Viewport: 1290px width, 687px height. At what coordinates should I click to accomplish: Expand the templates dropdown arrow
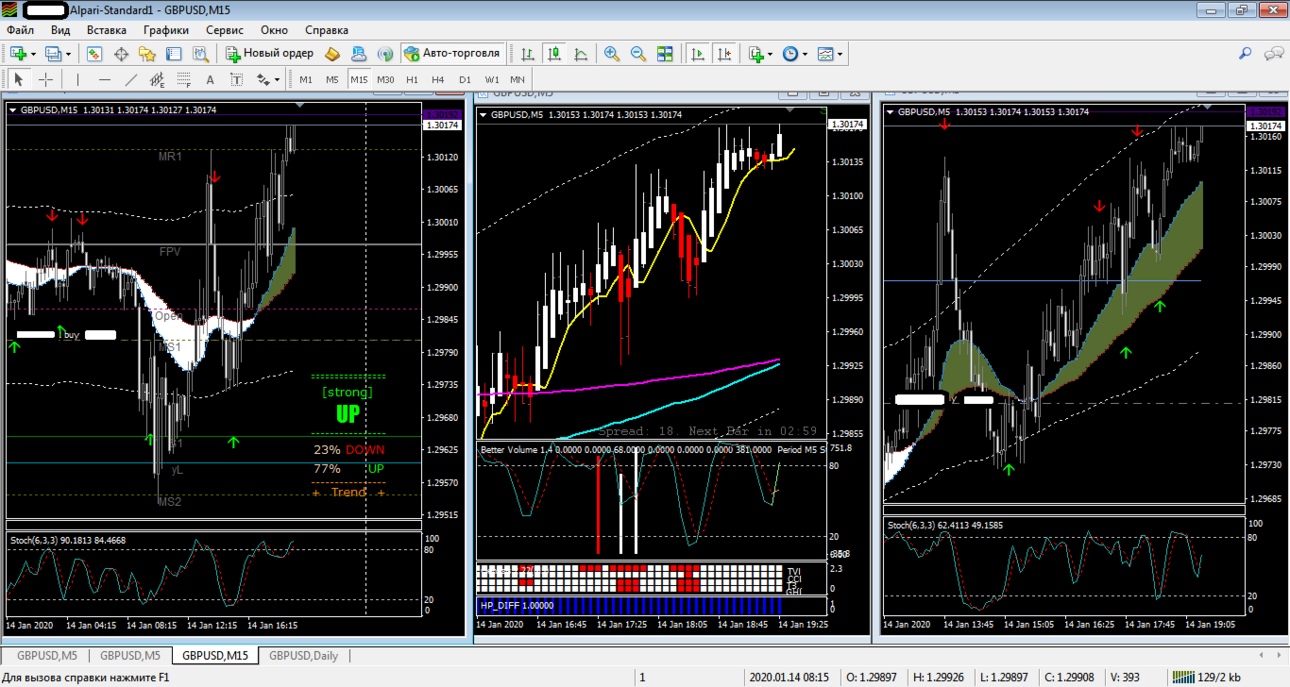click(840, 54)
